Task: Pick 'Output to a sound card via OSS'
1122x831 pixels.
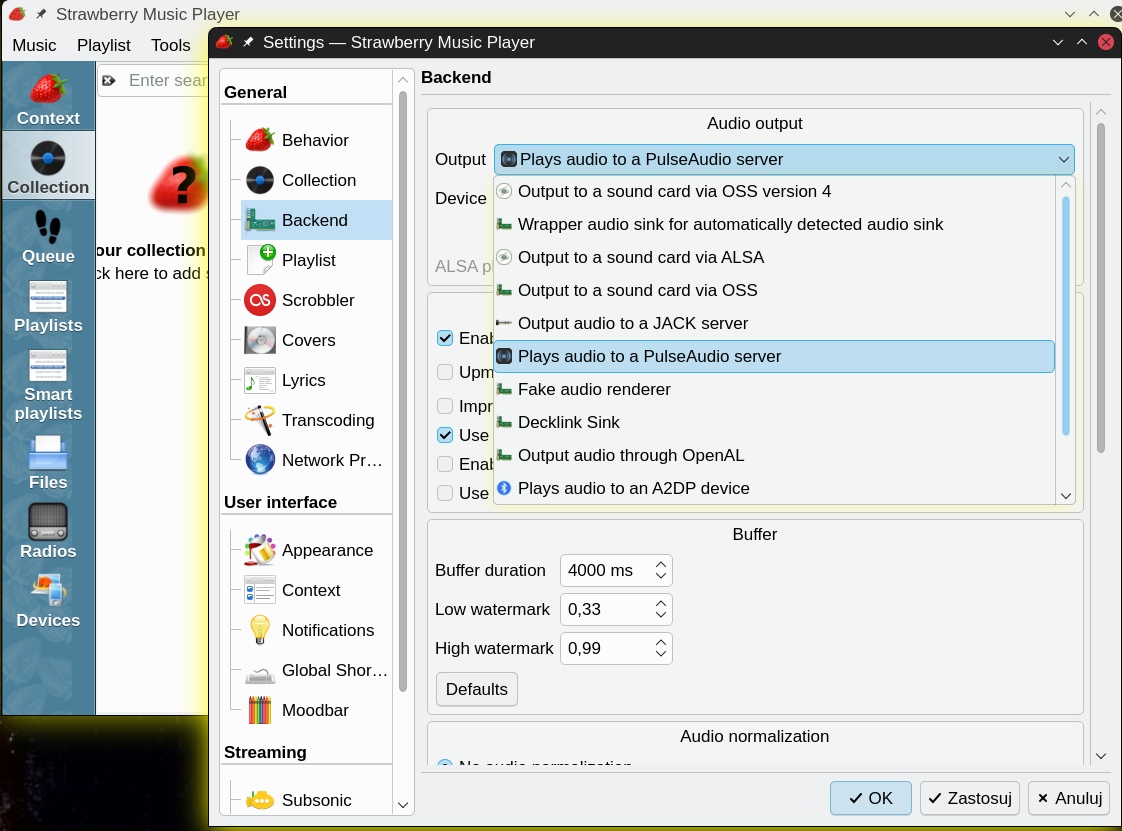Action: [x=774, y=291]
